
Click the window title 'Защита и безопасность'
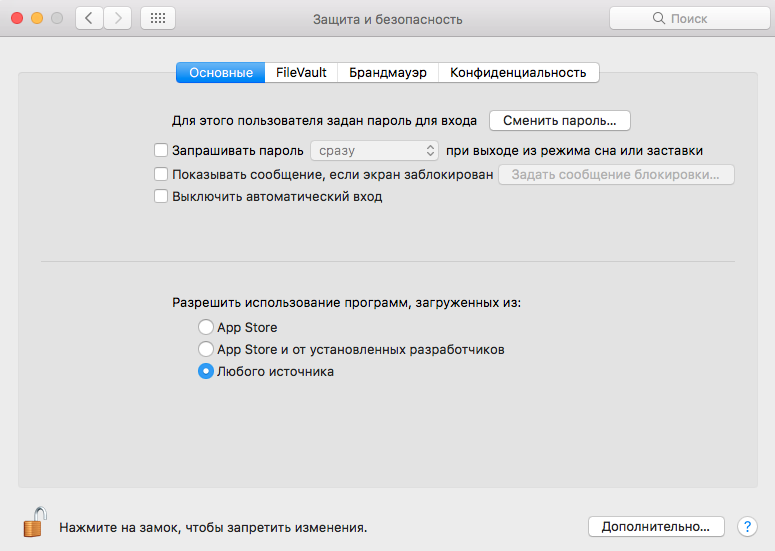click(x=388, y=19)
